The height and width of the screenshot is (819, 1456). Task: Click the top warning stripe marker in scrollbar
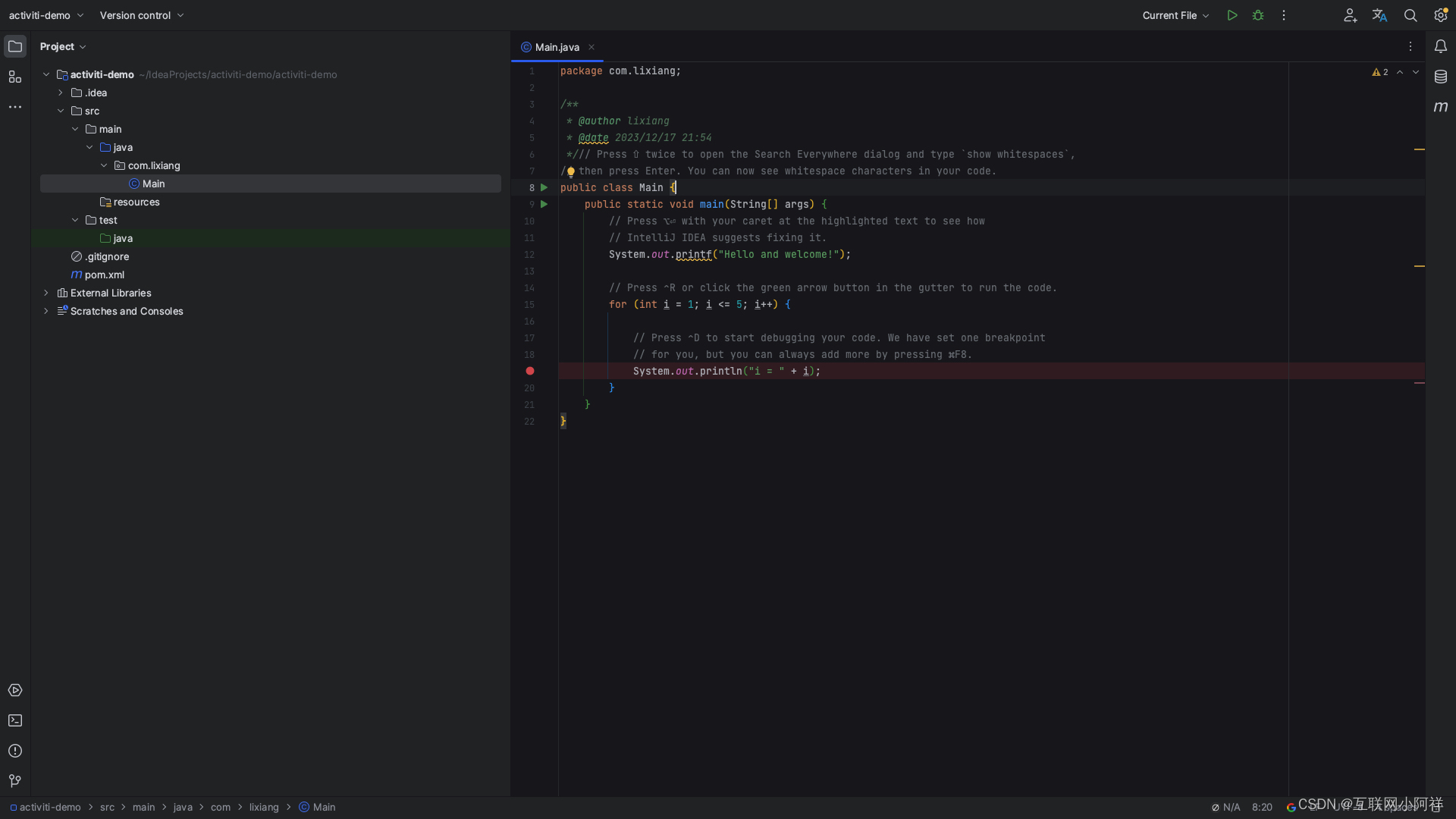pos(1420,149)
